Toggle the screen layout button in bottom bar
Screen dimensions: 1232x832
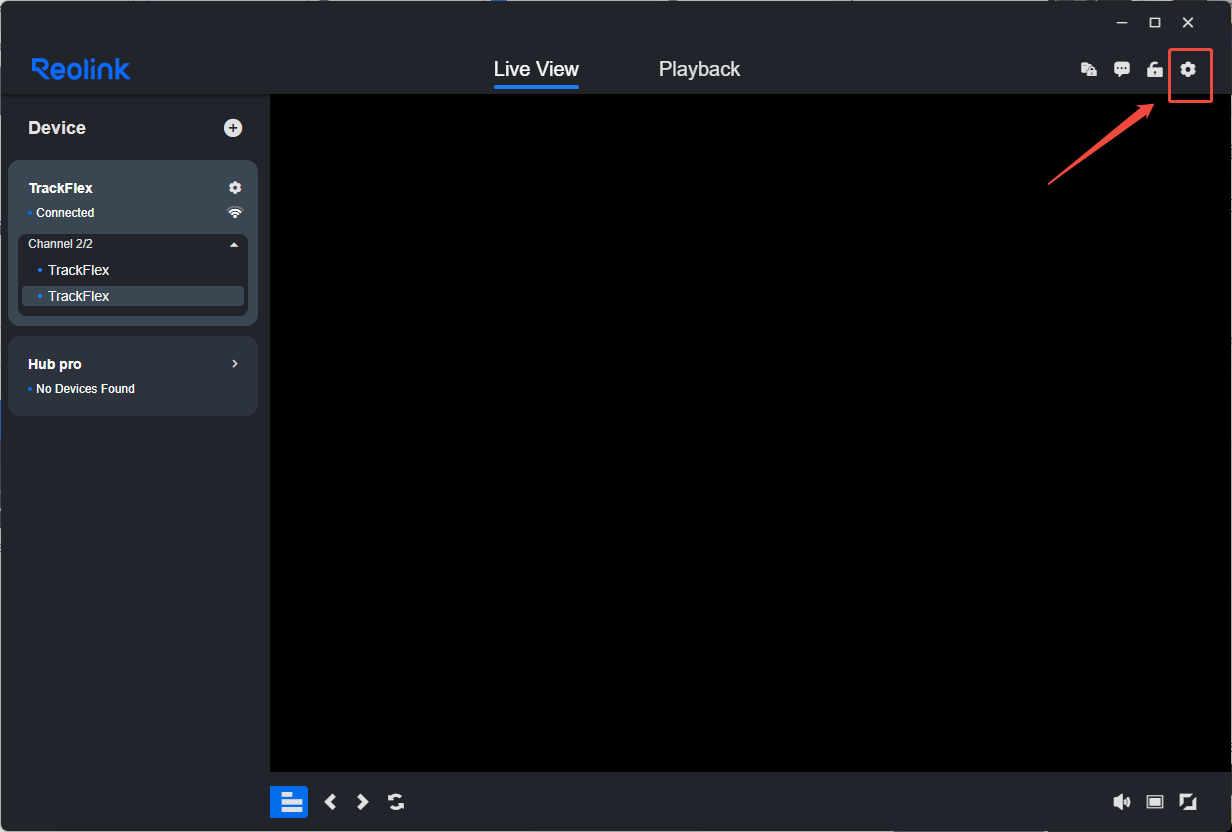(x=289, y=802)
